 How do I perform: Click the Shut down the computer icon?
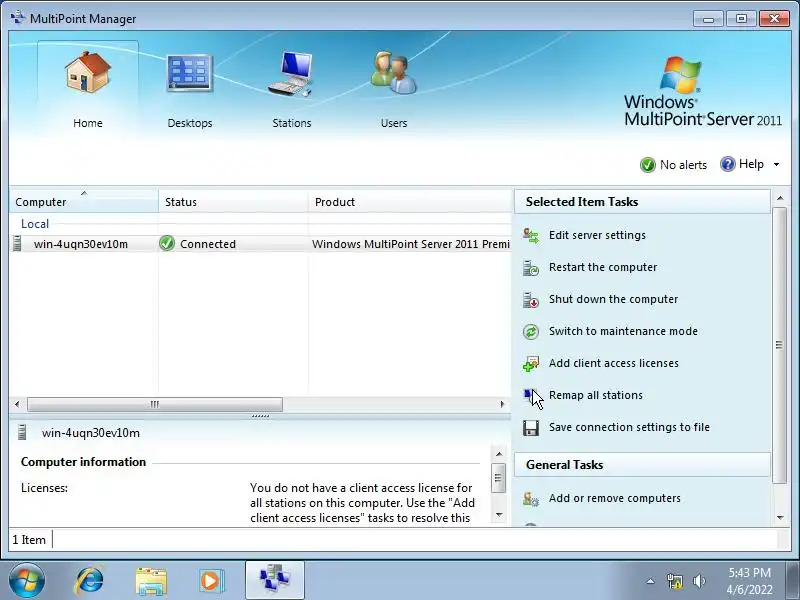531,299
